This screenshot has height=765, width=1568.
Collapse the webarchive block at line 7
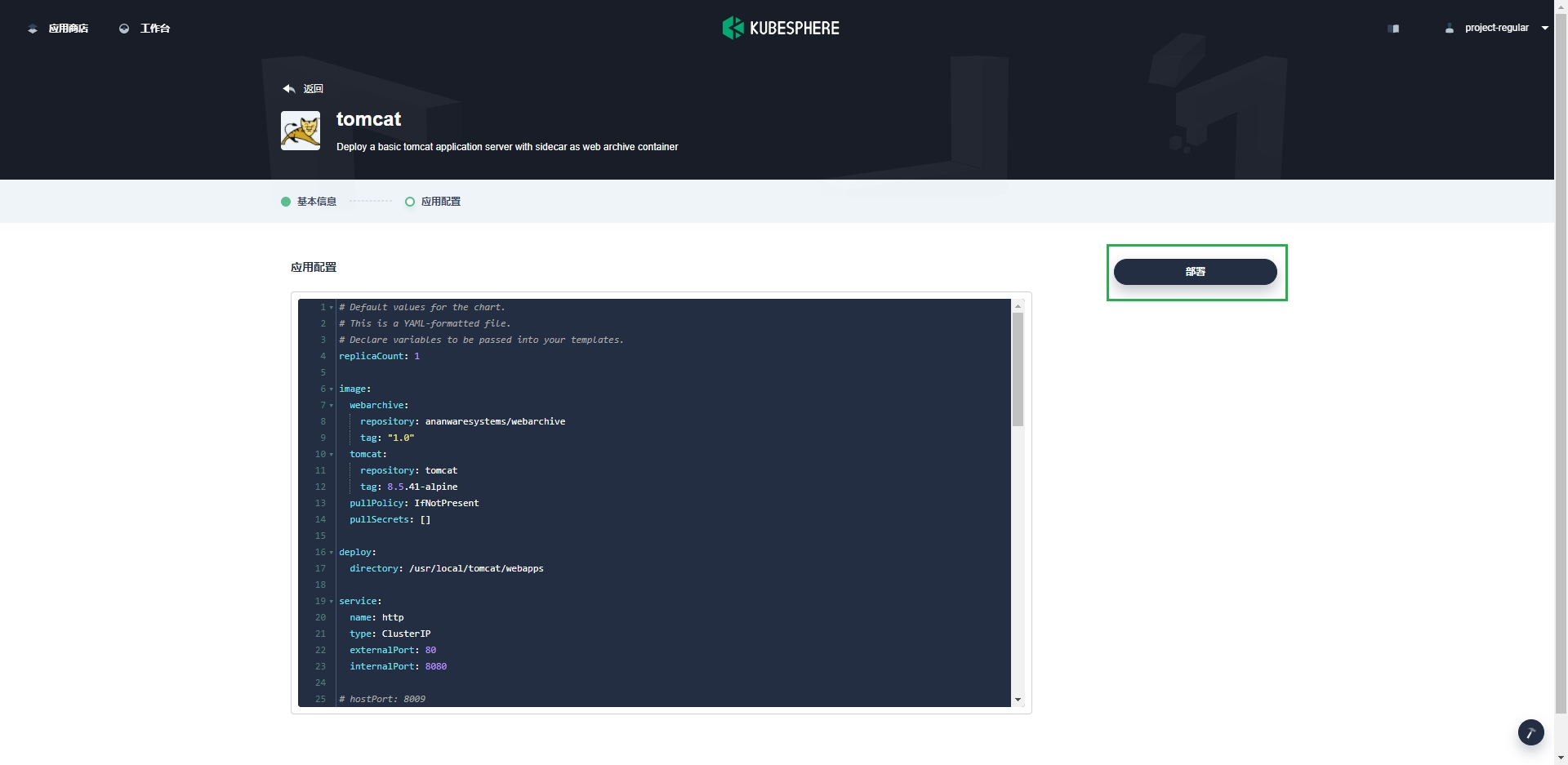pyautogui.click(x=331, y=406)
